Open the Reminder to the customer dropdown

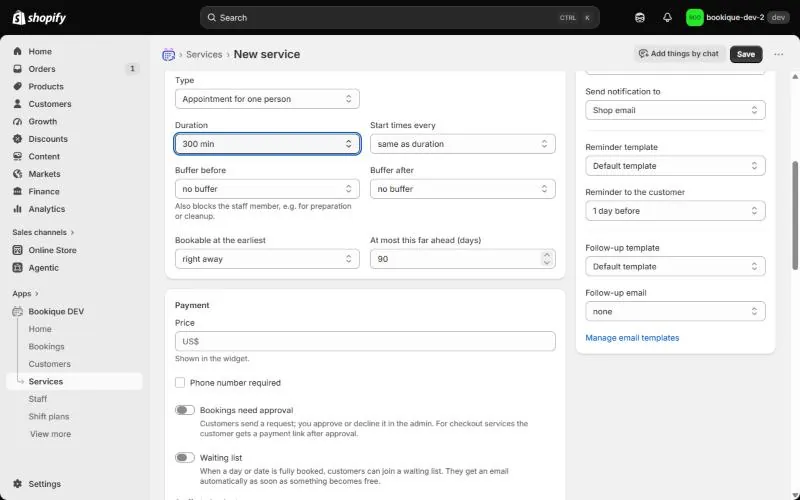(x=675, y=211)
